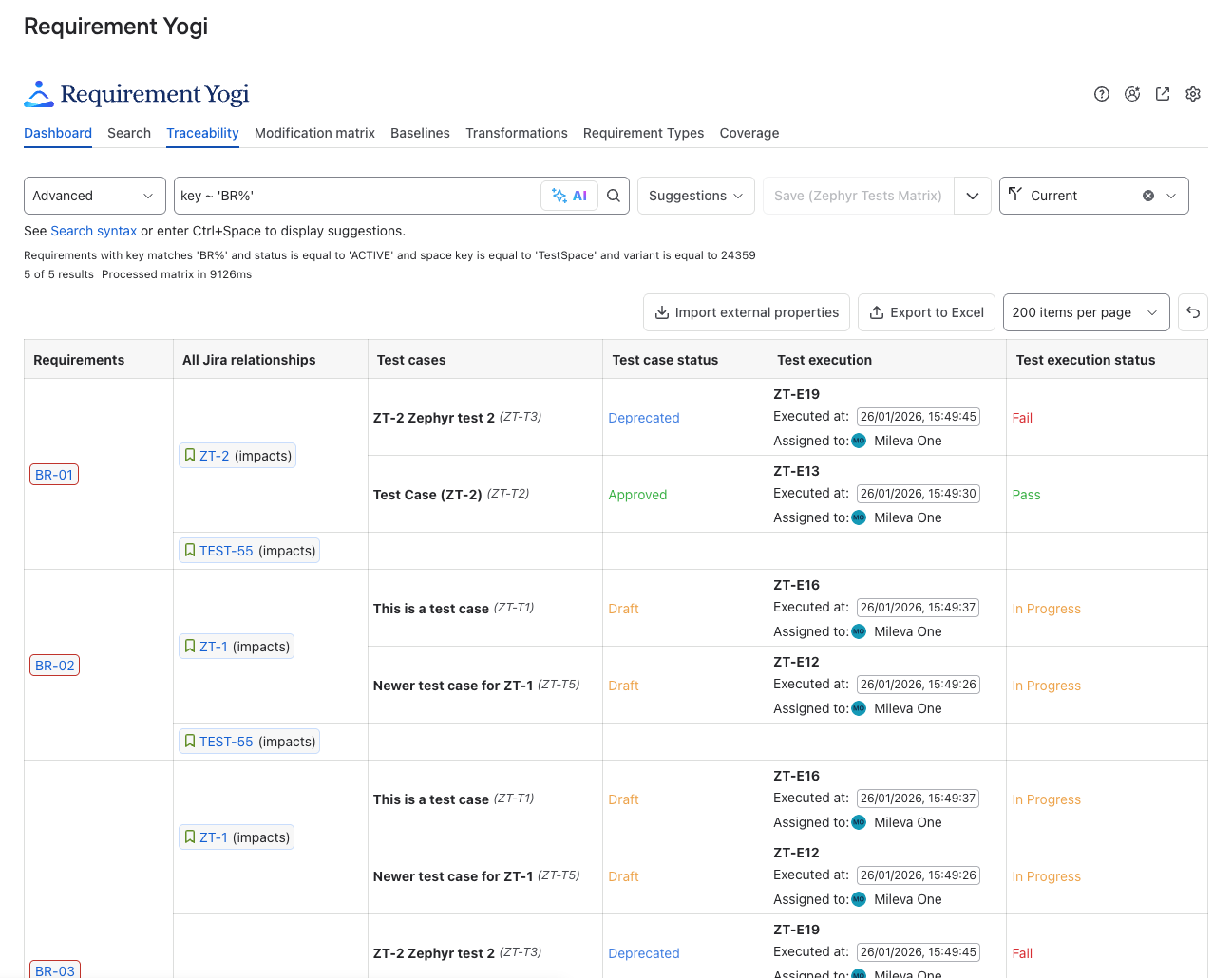Image resolution: width=1232 pixels, height=978 pixels.
Task: Open the Advanced search mode dropdown
Action: click(x=95, y=196)
